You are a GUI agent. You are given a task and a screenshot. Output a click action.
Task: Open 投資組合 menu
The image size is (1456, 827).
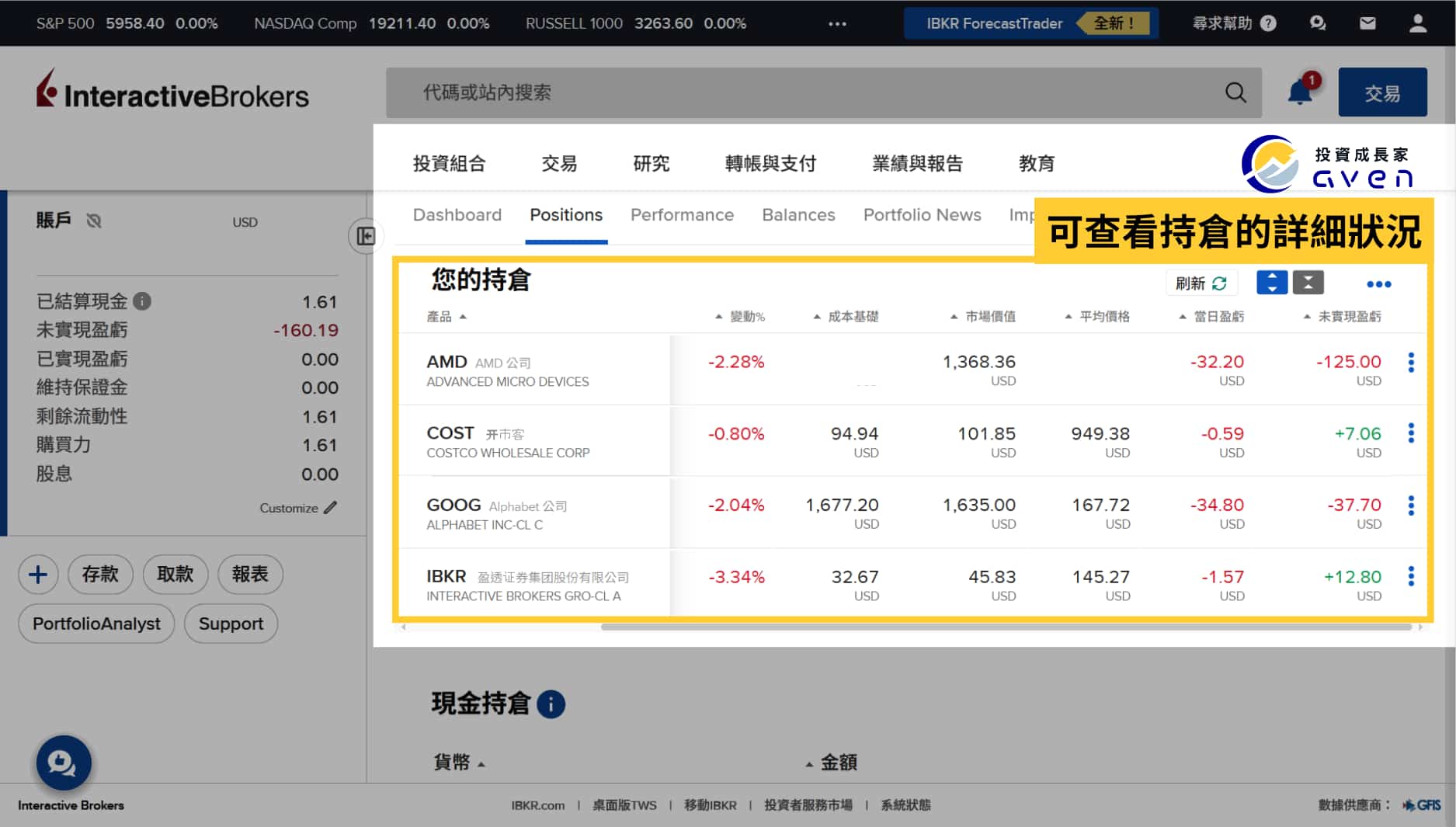click(449, 164)
